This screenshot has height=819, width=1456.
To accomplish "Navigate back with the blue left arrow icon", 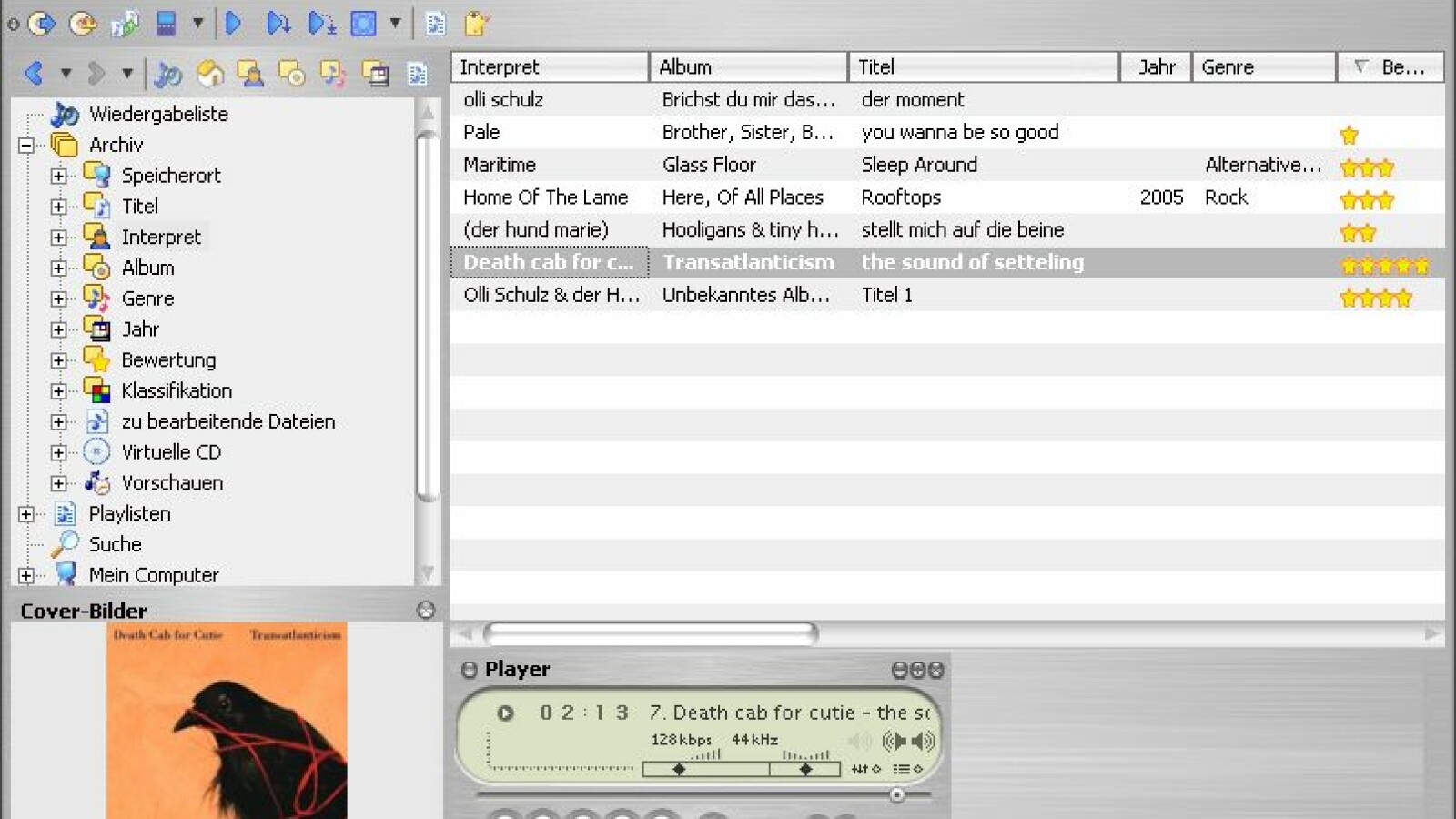I will [35, 72].
